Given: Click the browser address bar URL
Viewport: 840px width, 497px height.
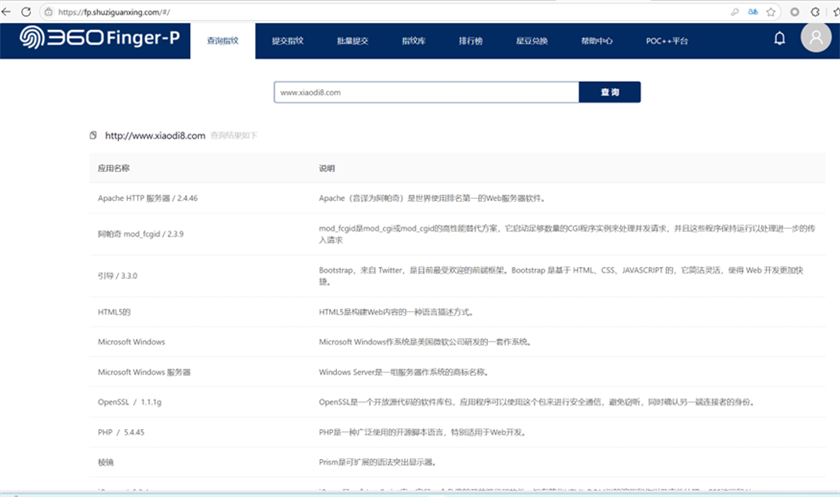Looking at the screenshot, I should pyautogui.click(x=114, y=12).
